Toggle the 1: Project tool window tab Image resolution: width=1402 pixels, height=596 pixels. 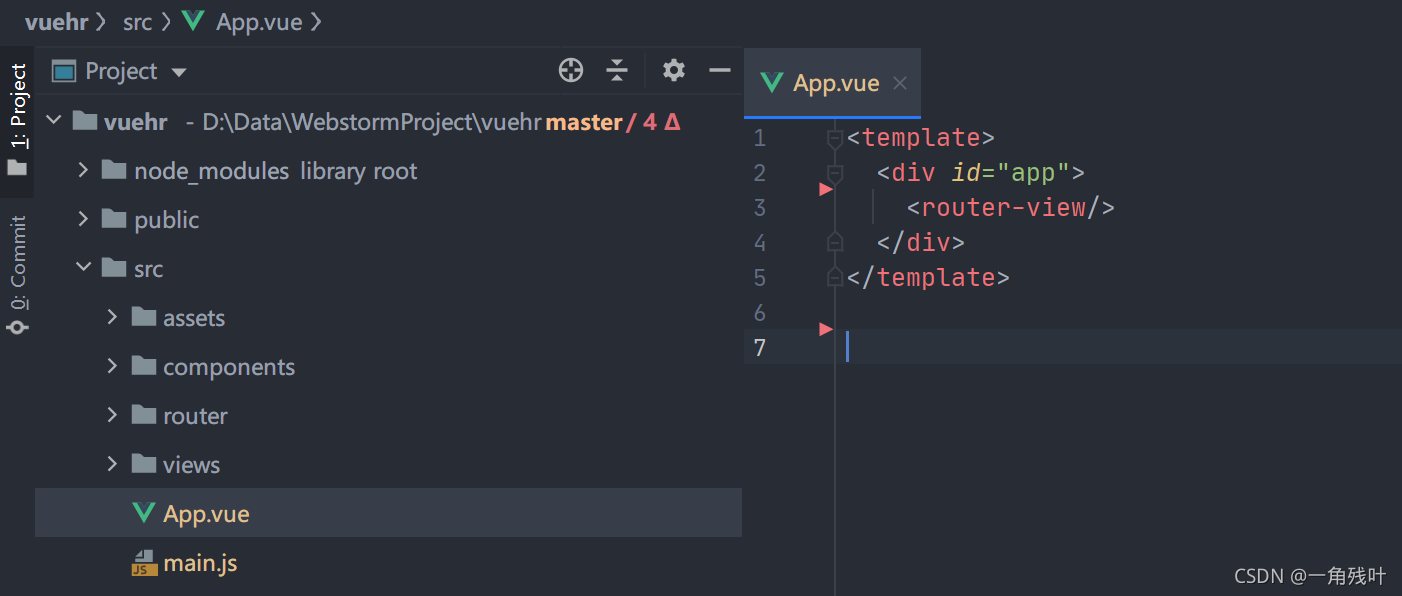click(18, 120)
